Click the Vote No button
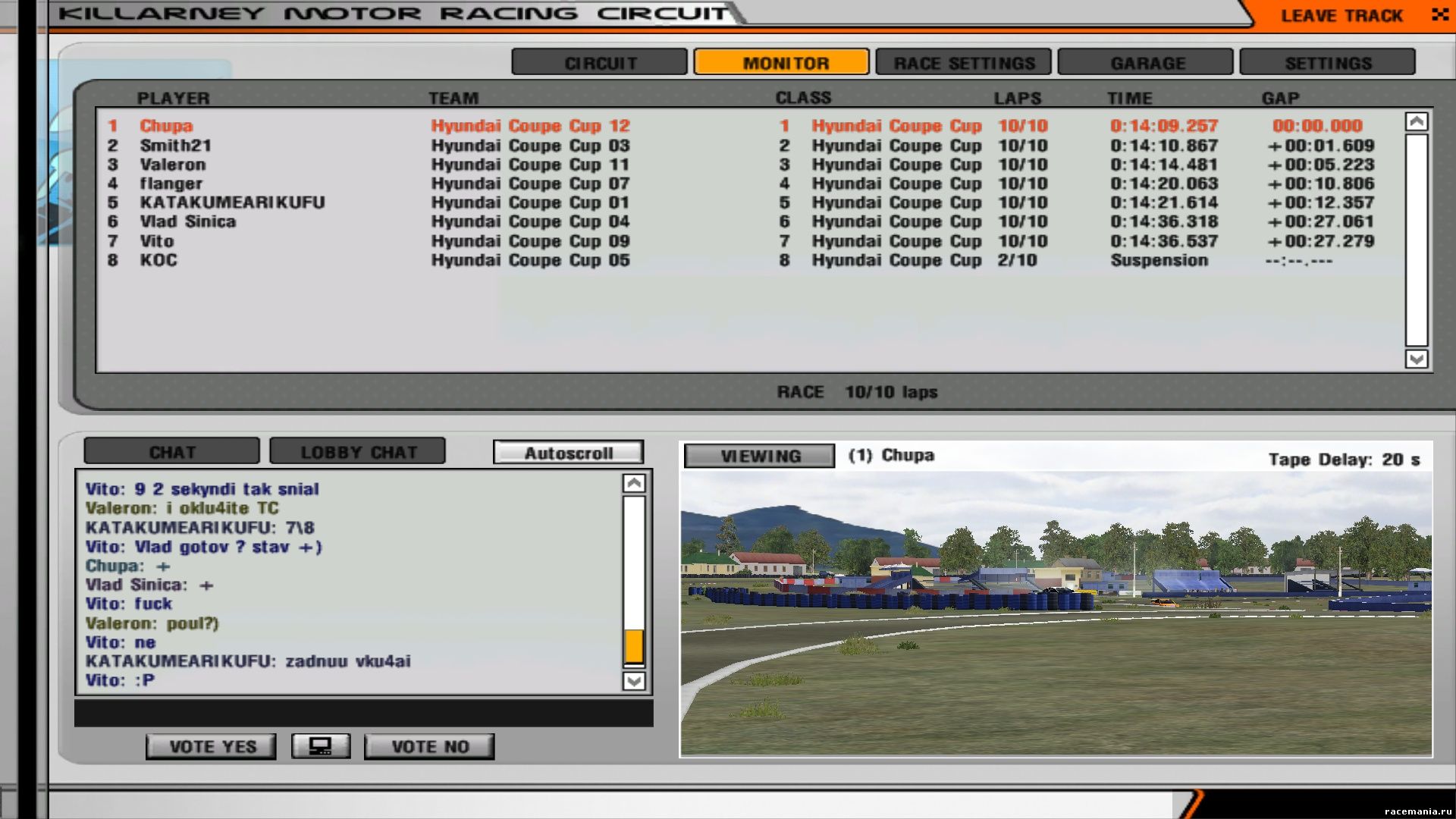The width and height of the screenshot is (1456, 819). (x=429, y=746)
